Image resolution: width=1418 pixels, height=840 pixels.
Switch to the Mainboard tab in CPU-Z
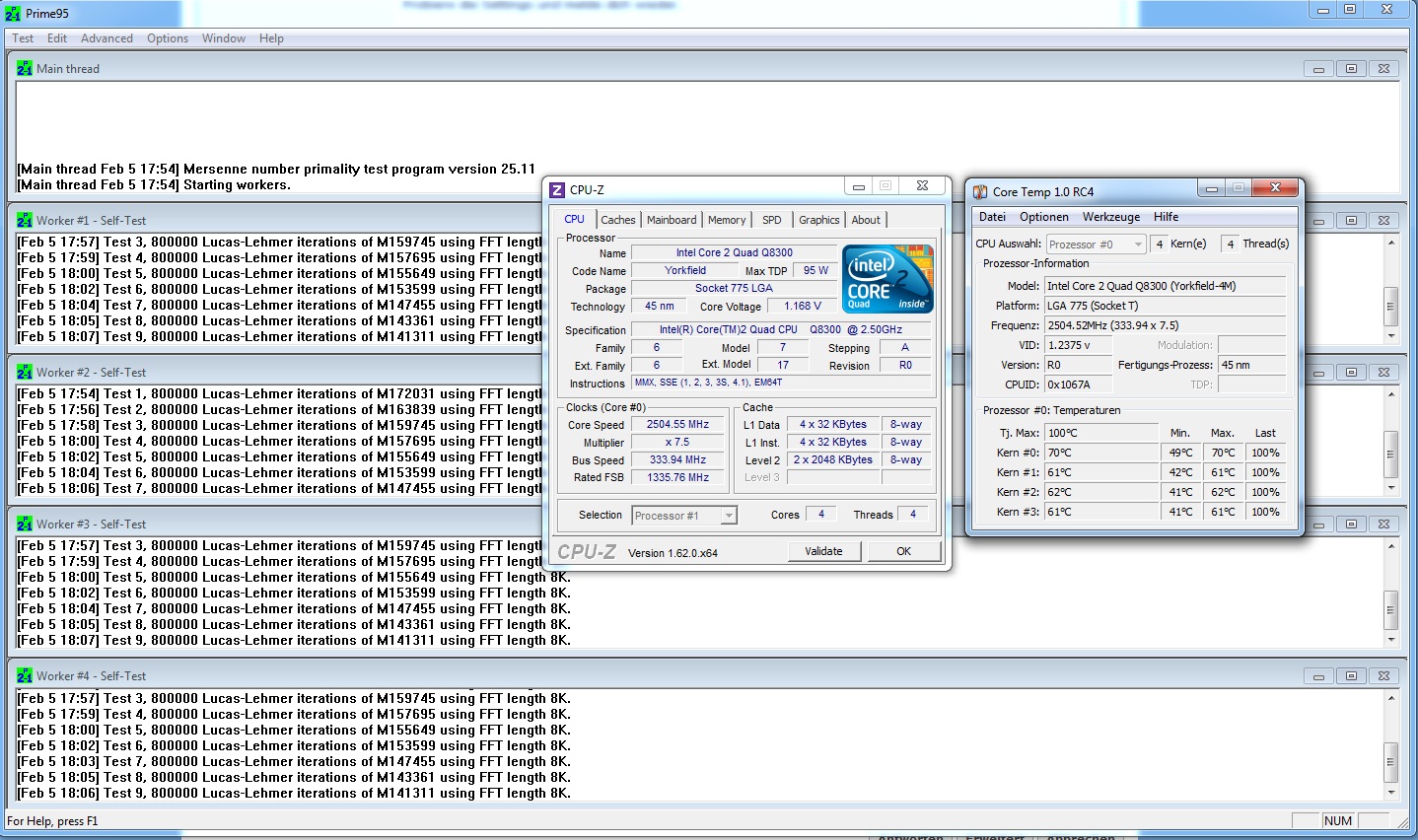point(672,220)
